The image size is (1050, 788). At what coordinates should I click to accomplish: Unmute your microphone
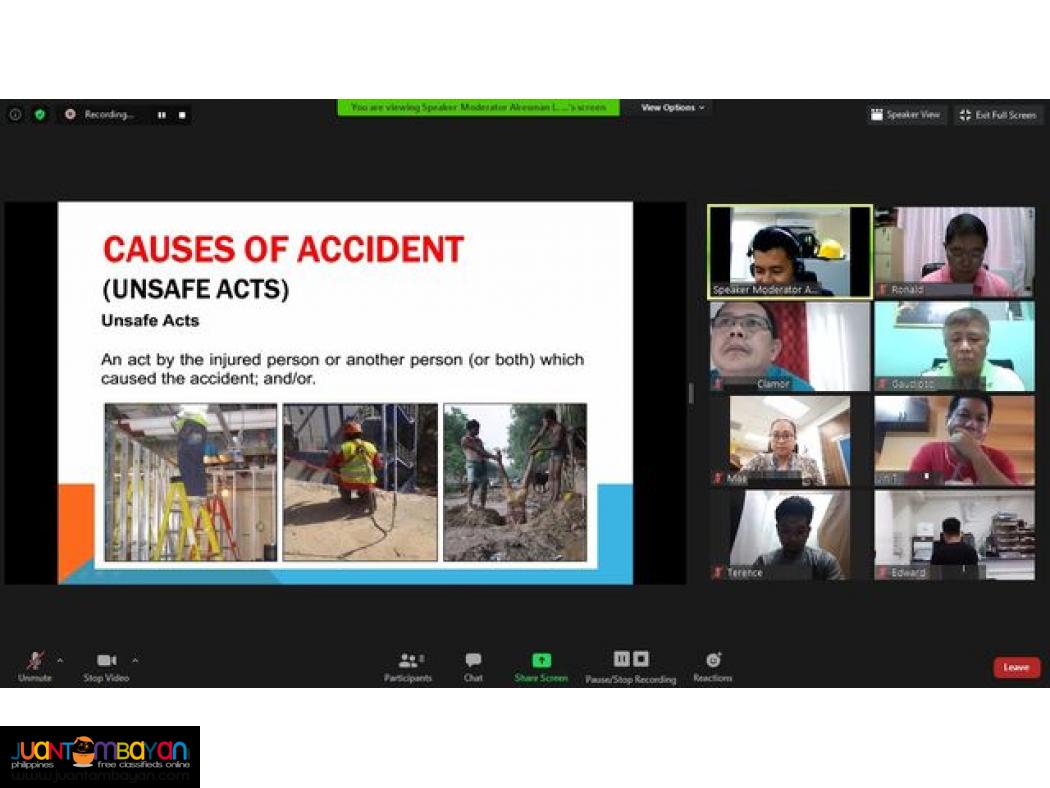pos(35,660)
